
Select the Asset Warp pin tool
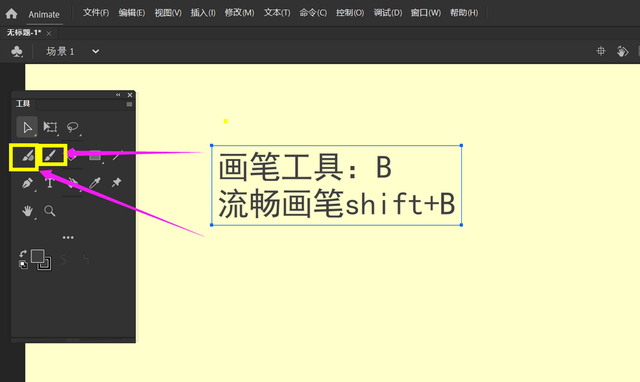117,182
